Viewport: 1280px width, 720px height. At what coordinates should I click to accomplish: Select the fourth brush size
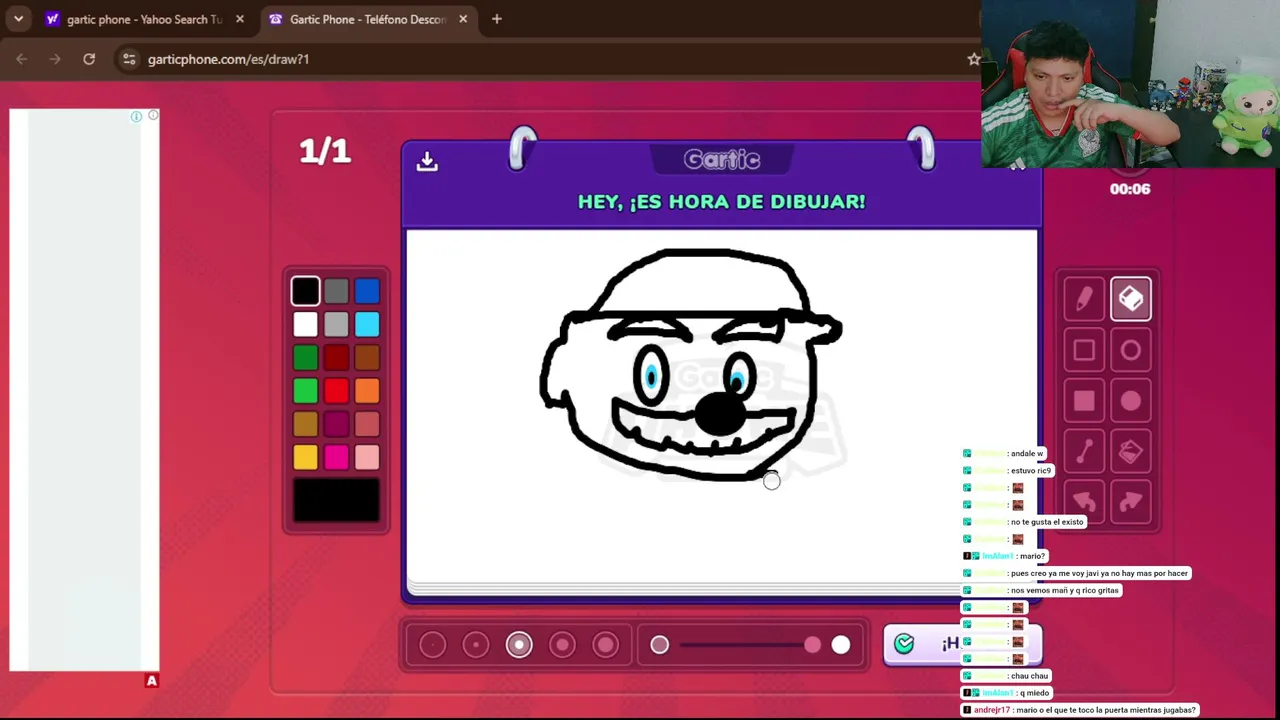point(562,645)
